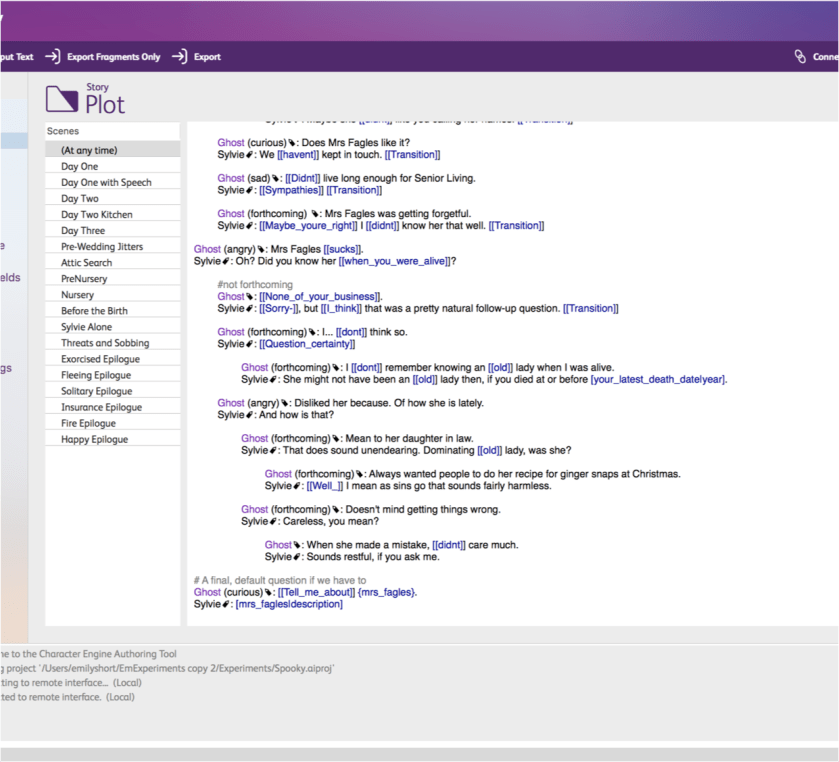Click the Connect button top right
839x762 pixels.
[x=820, y=57]
